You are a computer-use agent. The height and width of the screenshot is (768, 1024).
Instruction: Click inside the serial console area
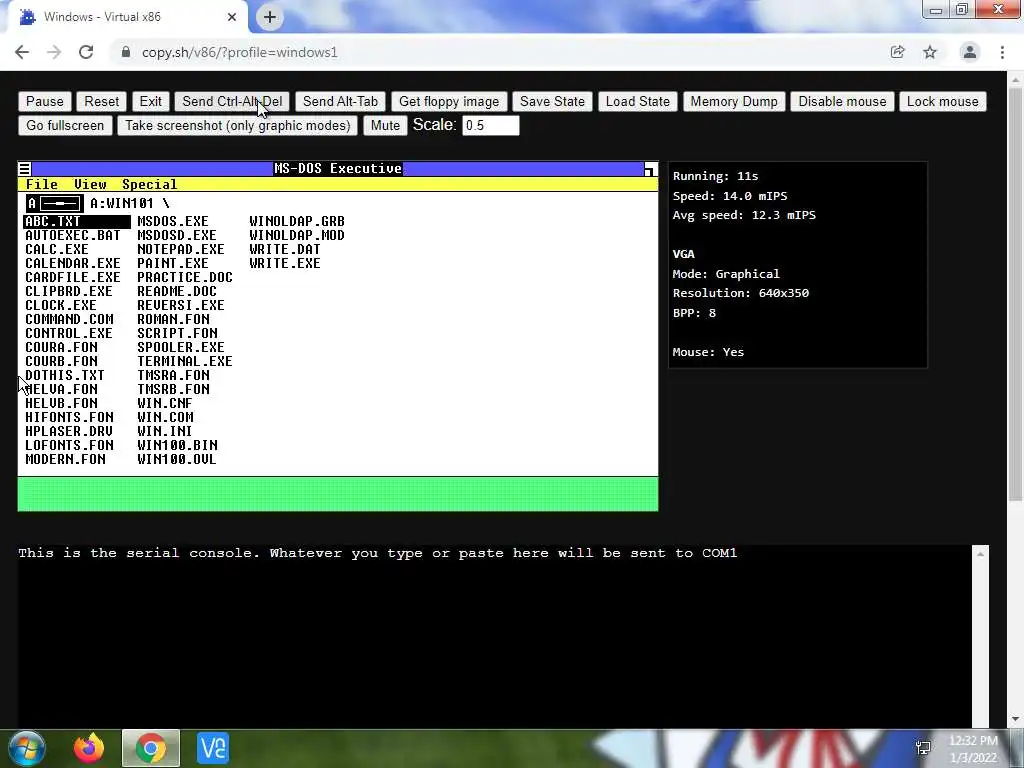(494, 636)
